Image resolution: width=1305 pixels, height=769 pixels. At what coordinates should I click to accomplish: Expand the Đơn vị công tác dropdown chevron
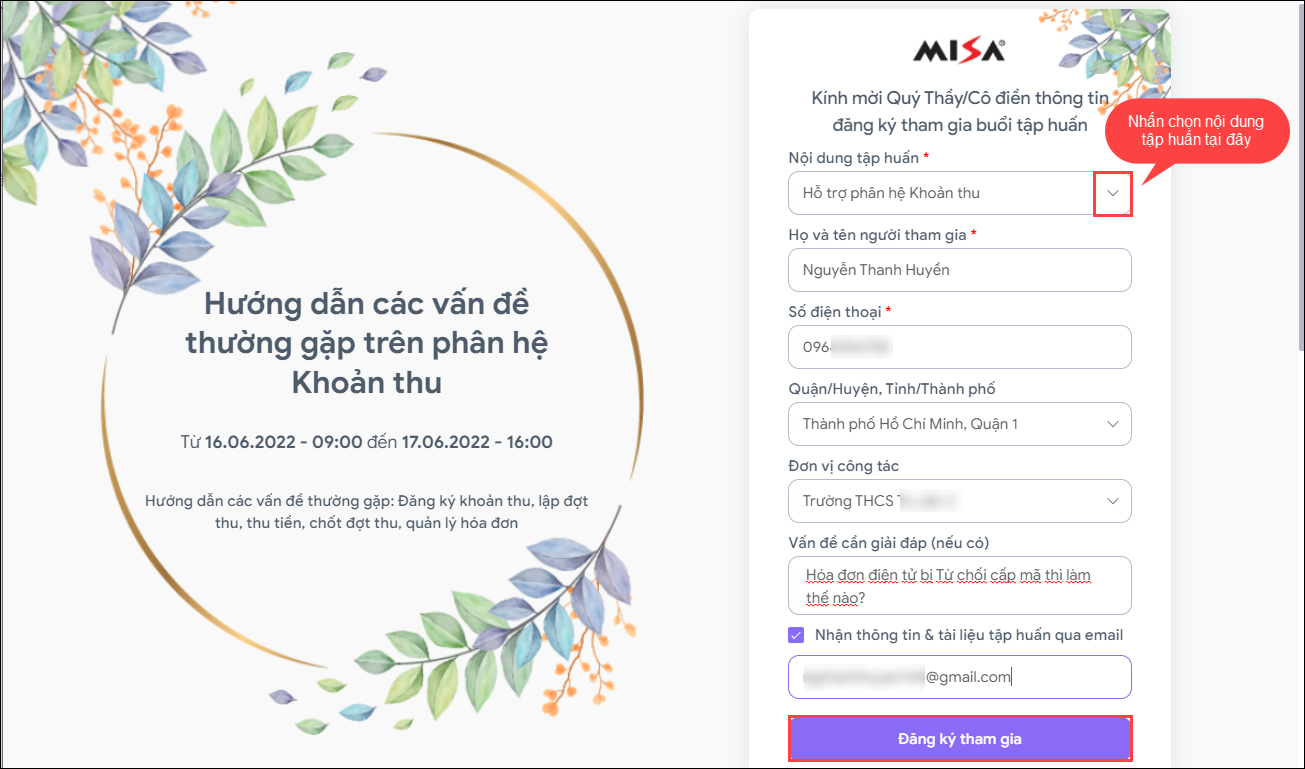(x=1112, y=501)
